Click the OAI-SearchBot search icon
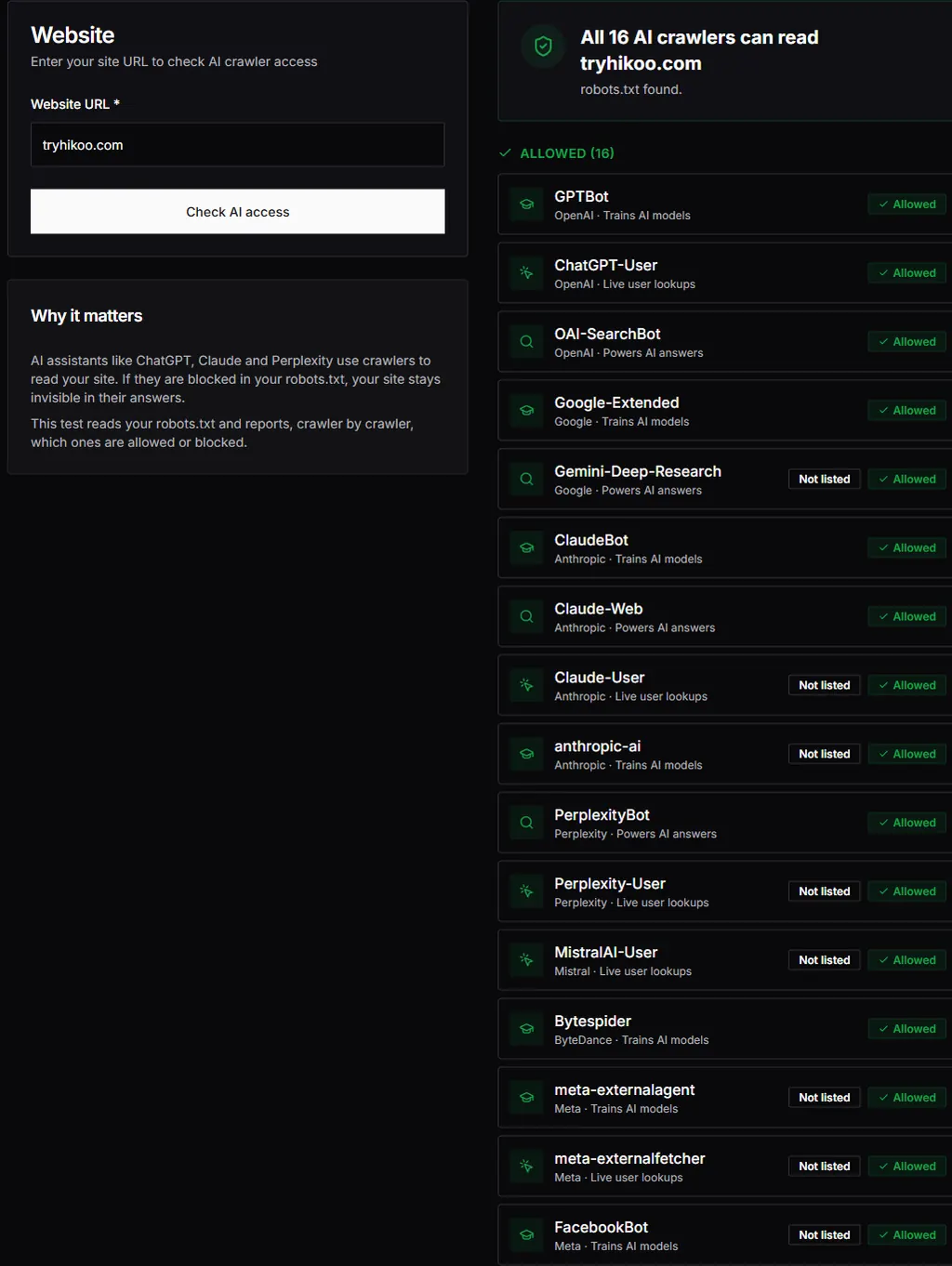Image resolution: width=952 pixels, height=1266 pixels. tap(526, 342)
